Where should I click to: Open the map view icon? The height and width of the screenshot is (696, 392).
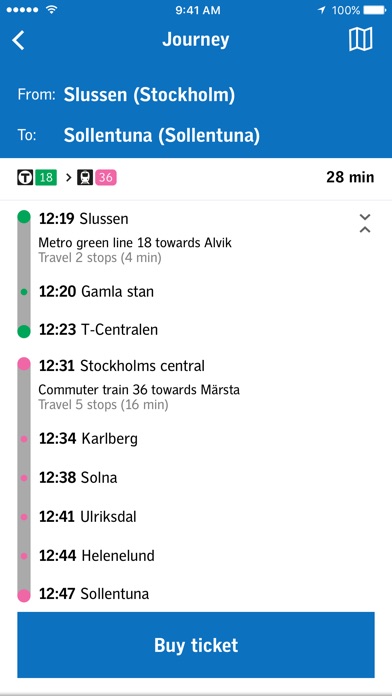pos(360,40)
